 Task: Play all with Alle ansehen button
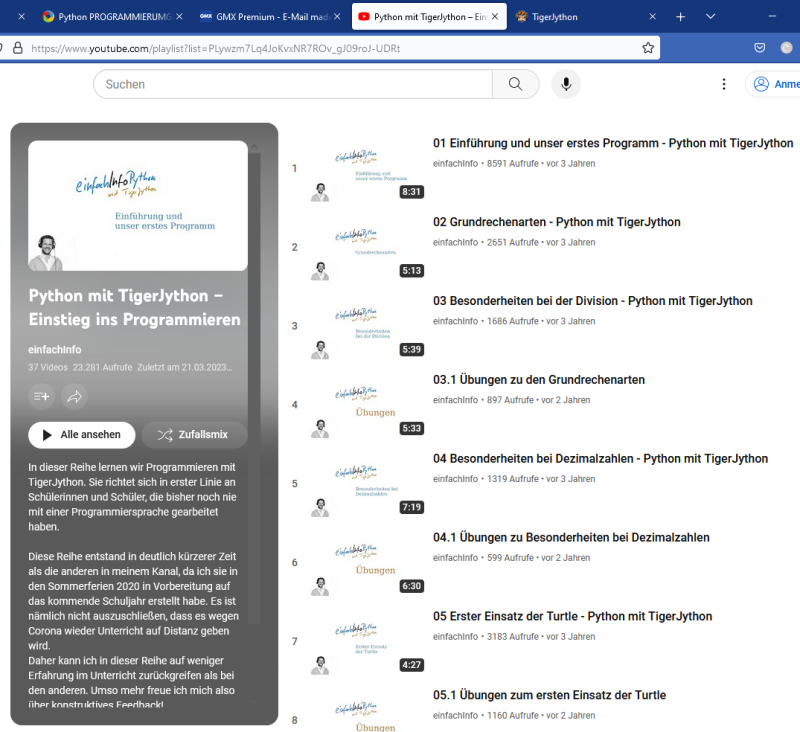(x=82, y=435)
